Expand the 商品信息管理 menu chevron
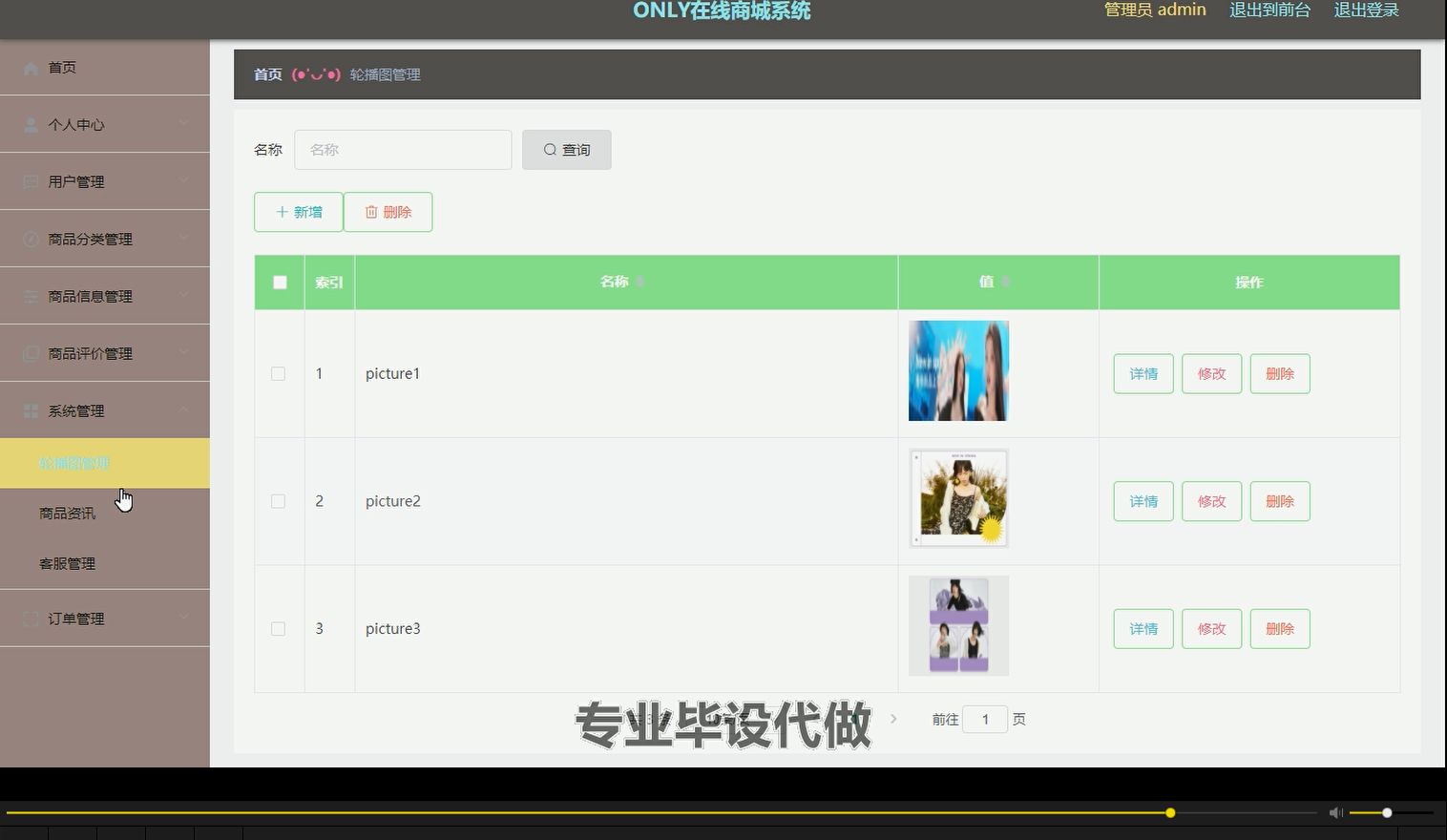The image size is (1447, 840). [x=183, y=295]
